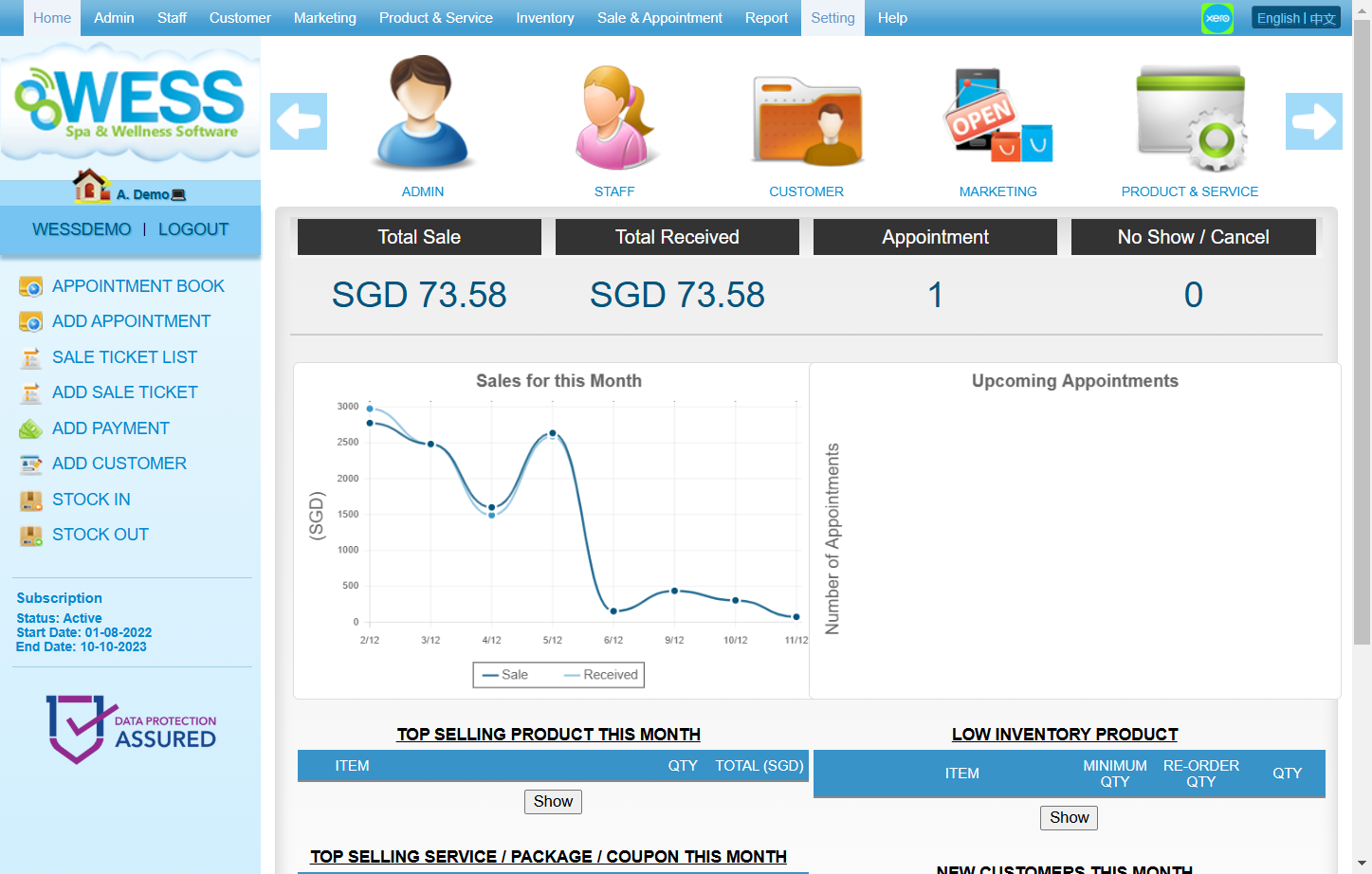Go to ADD PAYMENT
This screenshot has height=874, width=1372.
point(111,428)
